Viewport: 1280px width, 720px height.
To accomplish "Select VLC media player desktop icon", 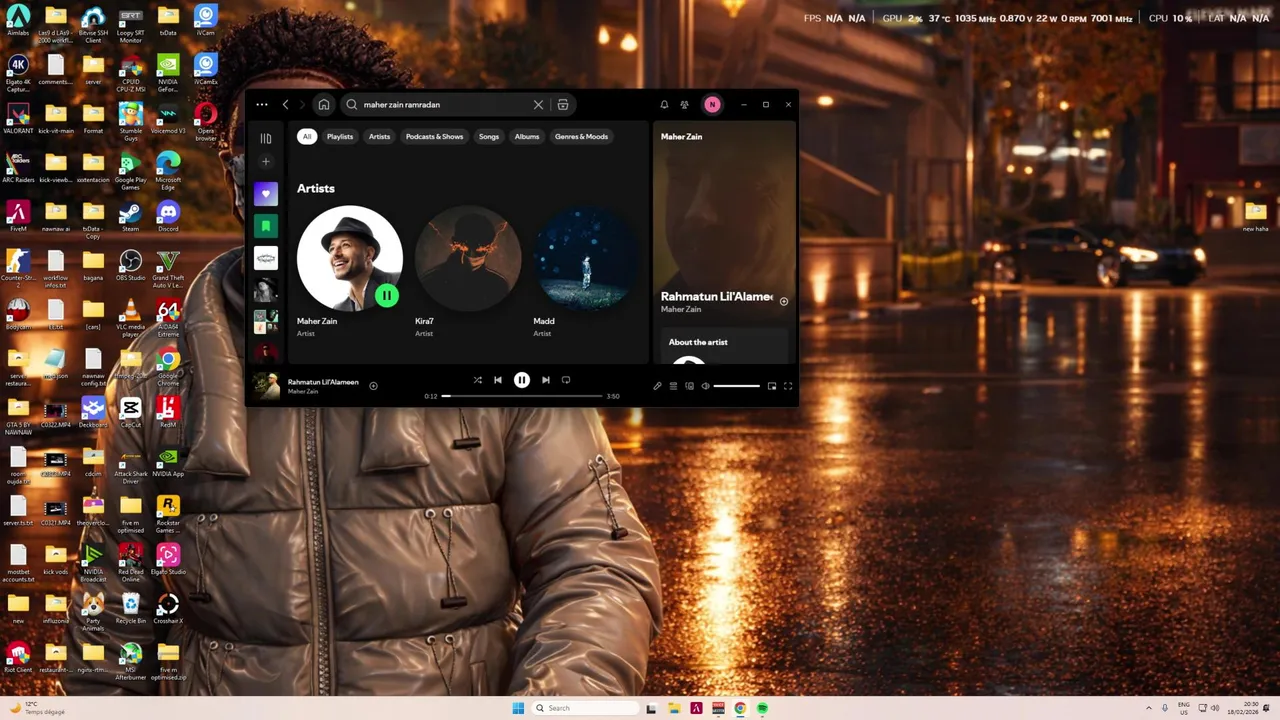I will pos(130,317).
